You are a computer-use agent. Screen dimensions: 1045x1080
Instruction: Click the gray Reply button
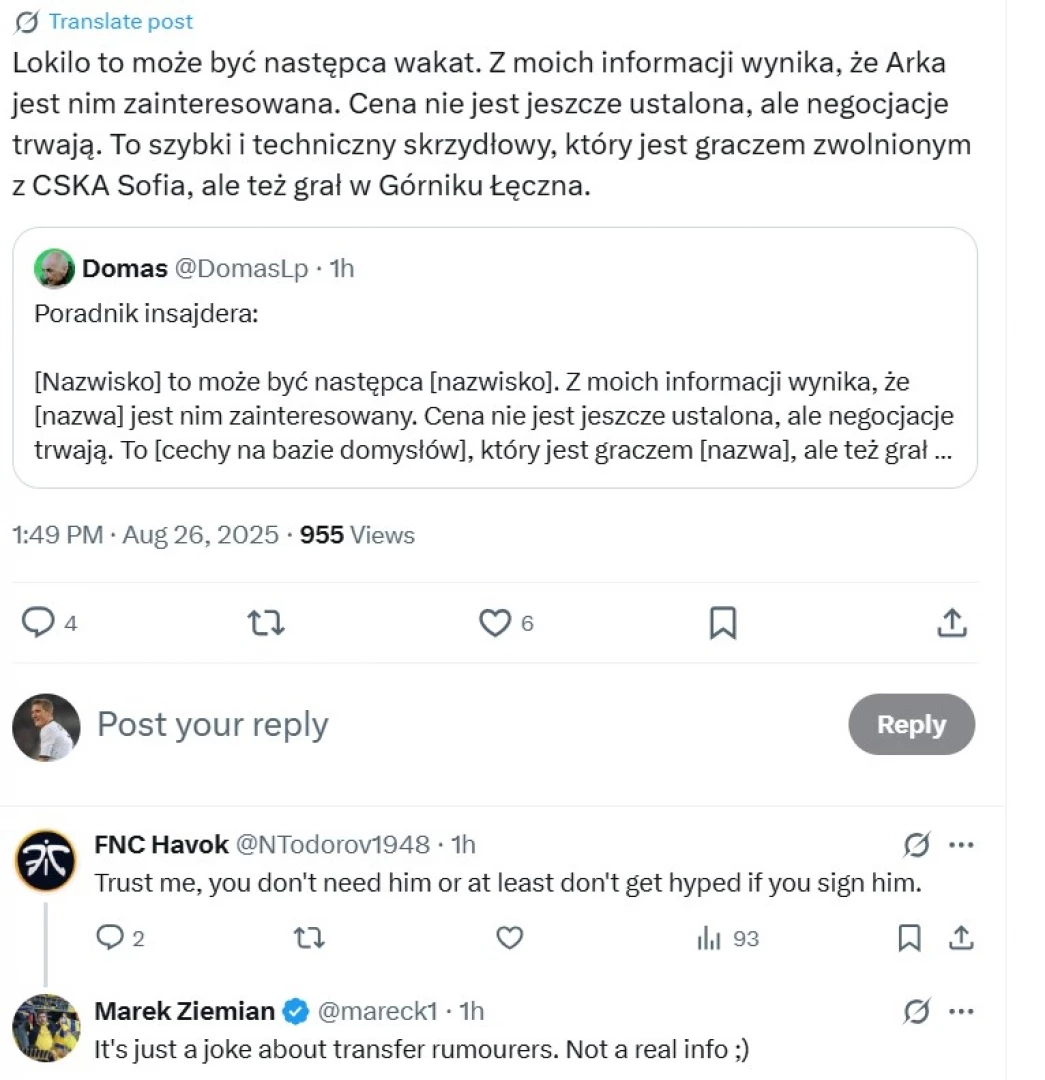pyautogui.click(x=911, y=724)
